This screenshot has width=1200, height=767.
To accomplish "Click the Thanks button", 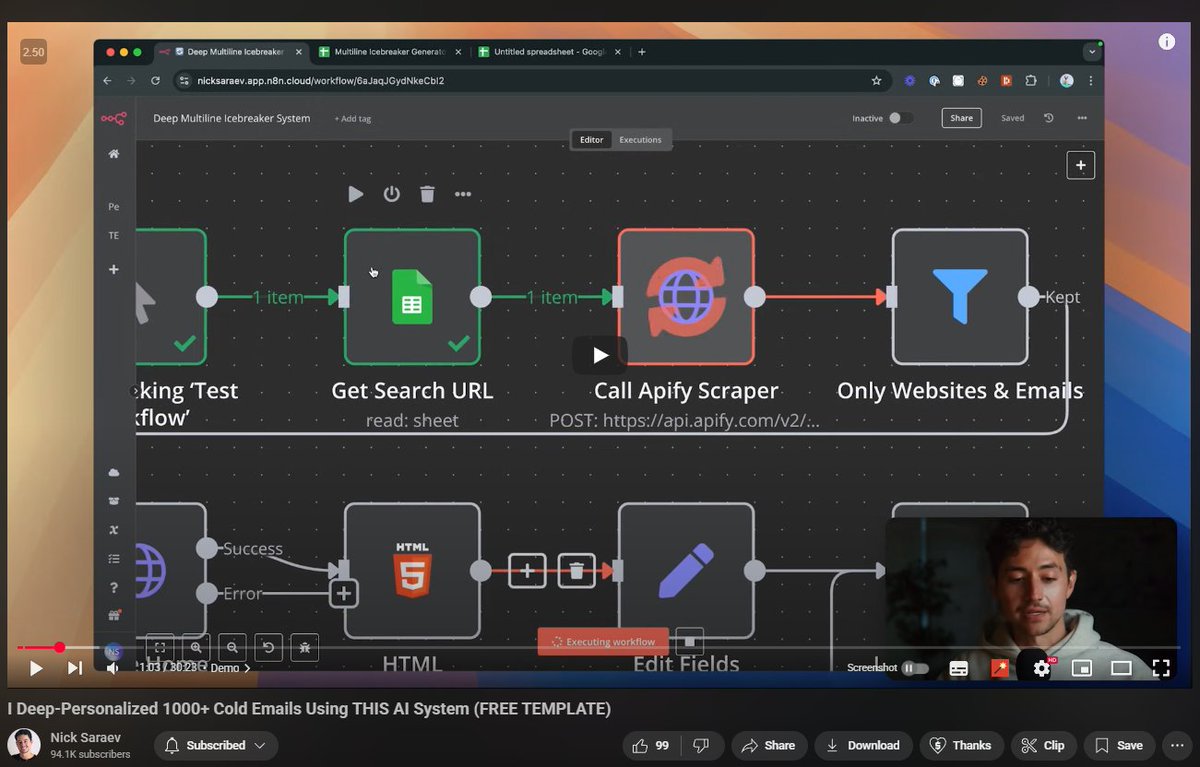I will (x=961, y=746).
